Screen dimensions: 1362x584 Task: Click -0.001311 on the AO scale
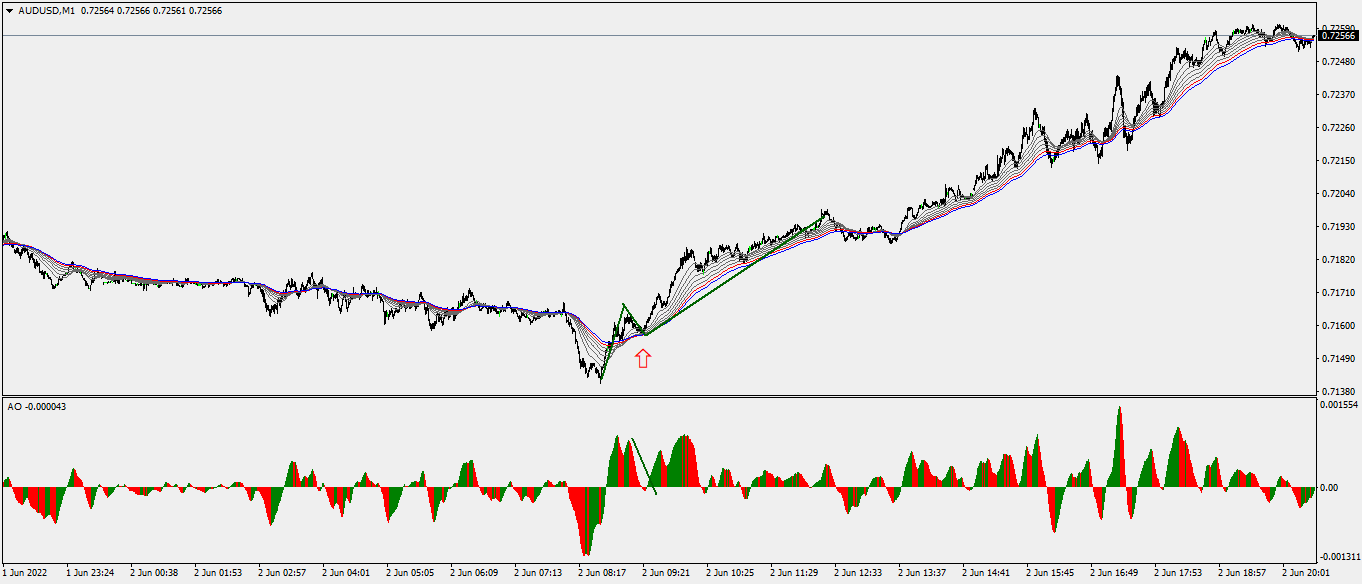coord(1340,557)
